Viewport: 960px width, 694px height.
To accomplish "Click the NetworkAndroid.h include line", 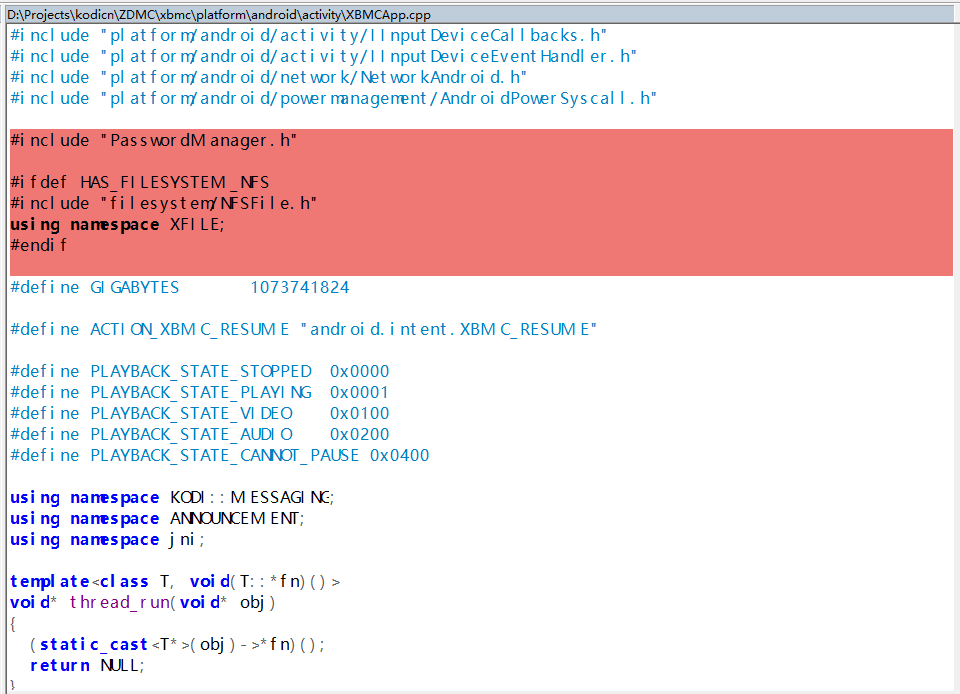I will [269, 77].
